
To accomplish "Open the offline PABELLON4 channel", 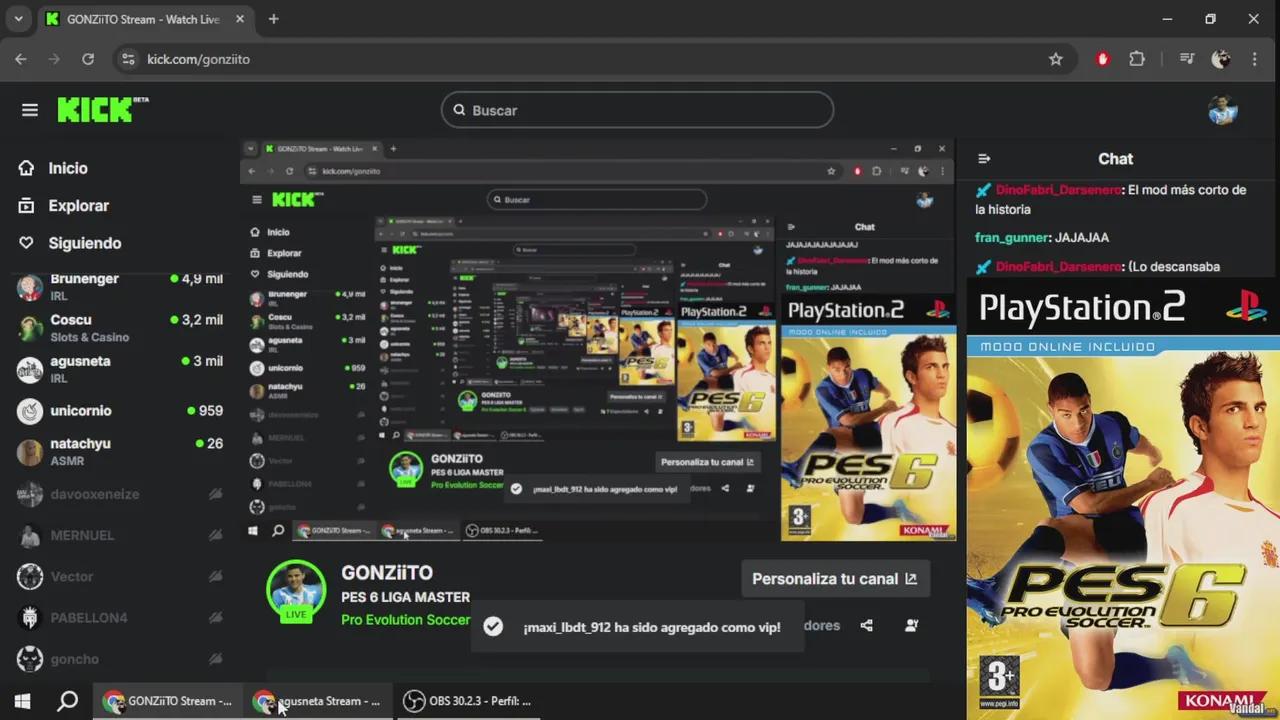I will pos(120,618).
